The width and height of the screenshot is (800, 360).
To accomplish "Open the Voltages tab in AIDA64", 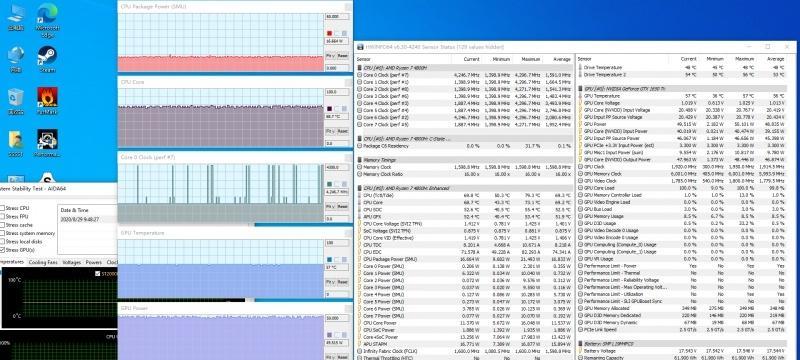I will click(71, 263).
